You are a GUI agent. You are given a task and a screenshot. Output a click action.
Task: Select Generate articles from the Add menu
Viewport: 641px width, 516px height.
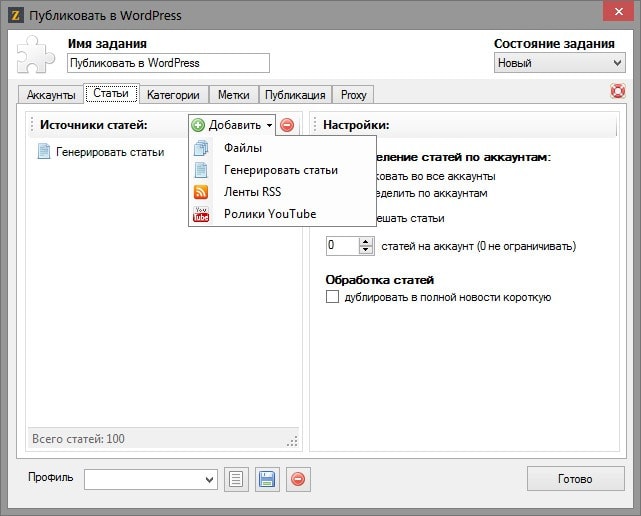[x=280, y=170]
